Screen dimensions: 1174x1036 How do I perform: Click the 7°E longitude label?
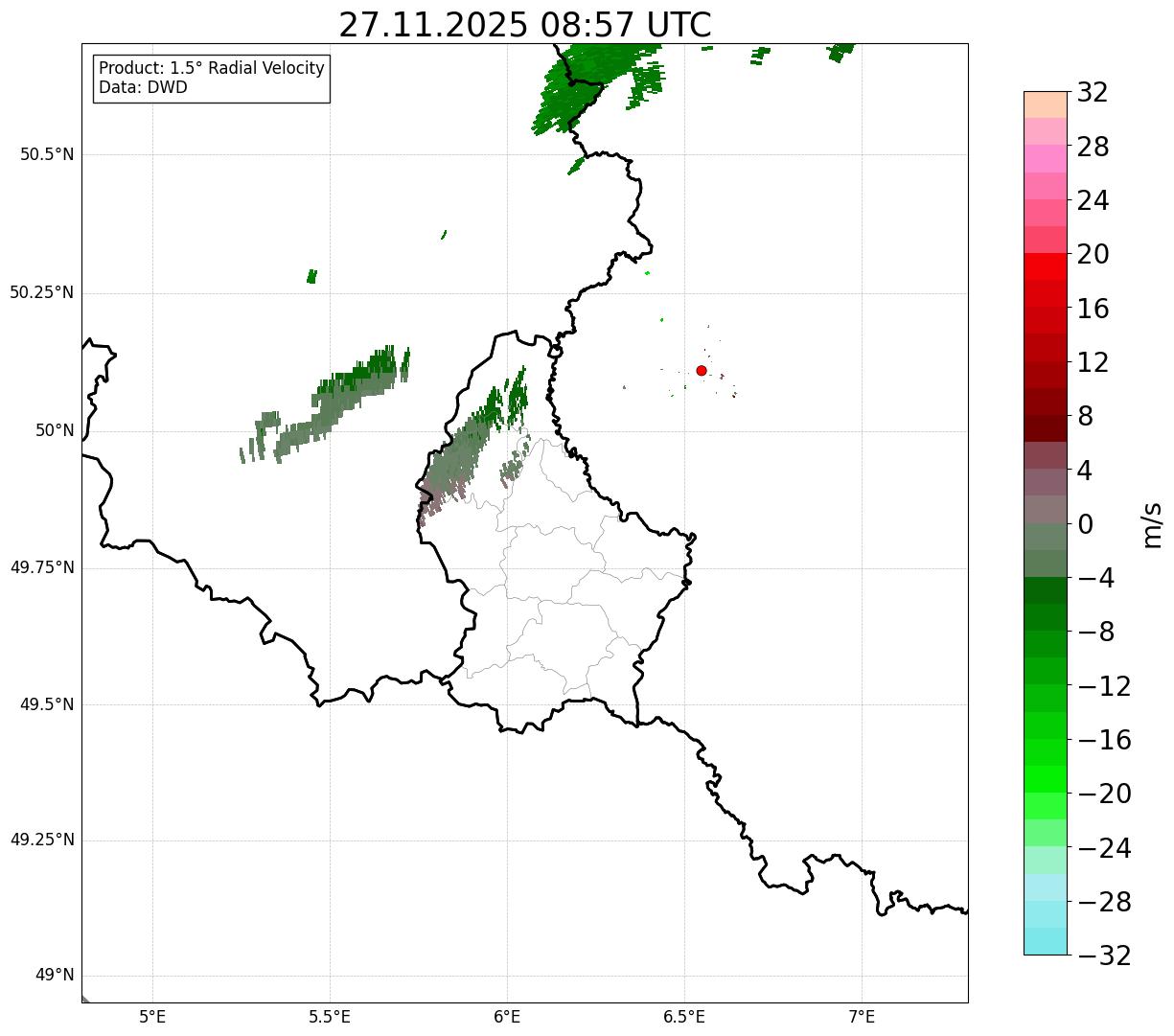click(862, 1017)
